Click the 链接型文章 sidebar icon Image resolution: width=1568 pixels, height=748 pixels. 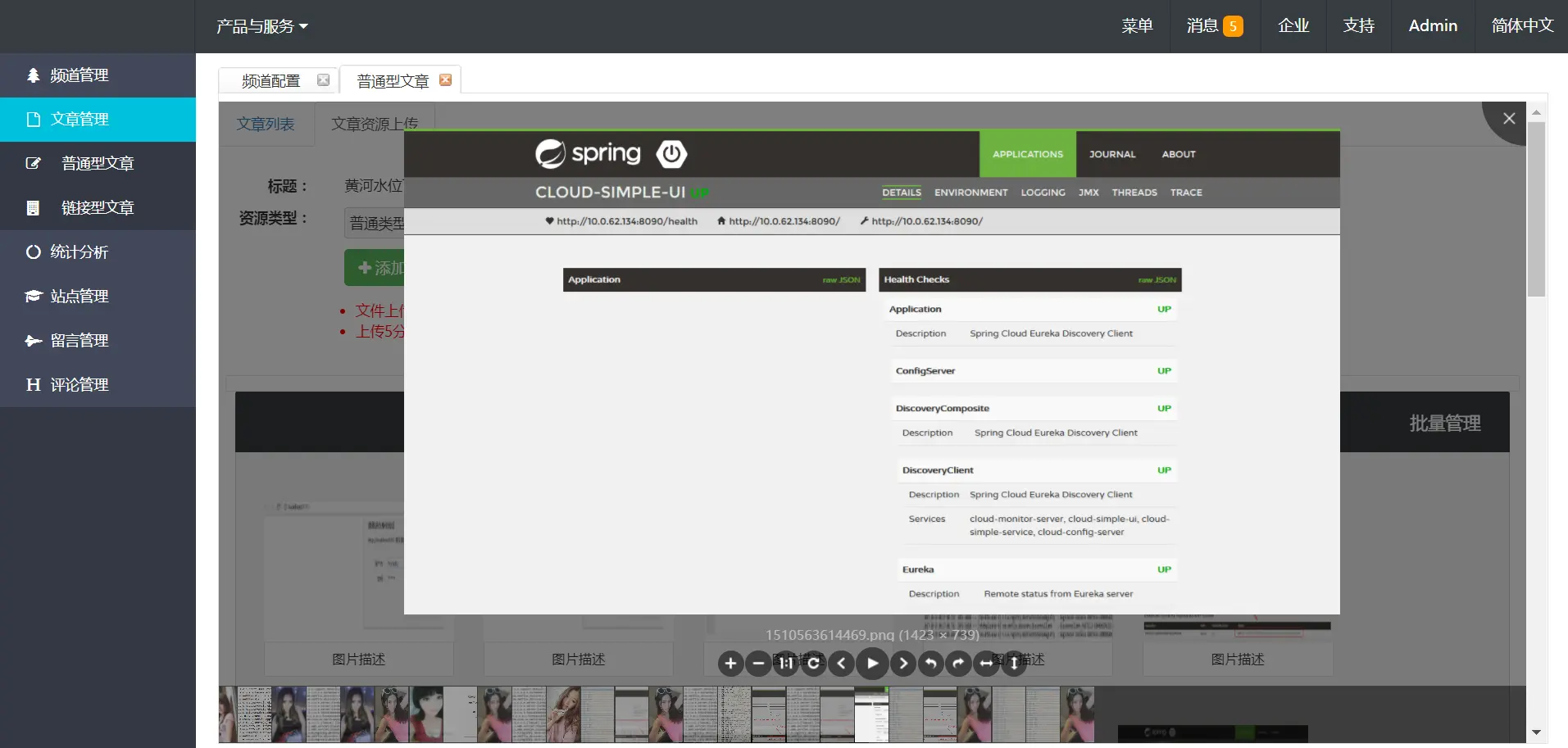(34, 208)
